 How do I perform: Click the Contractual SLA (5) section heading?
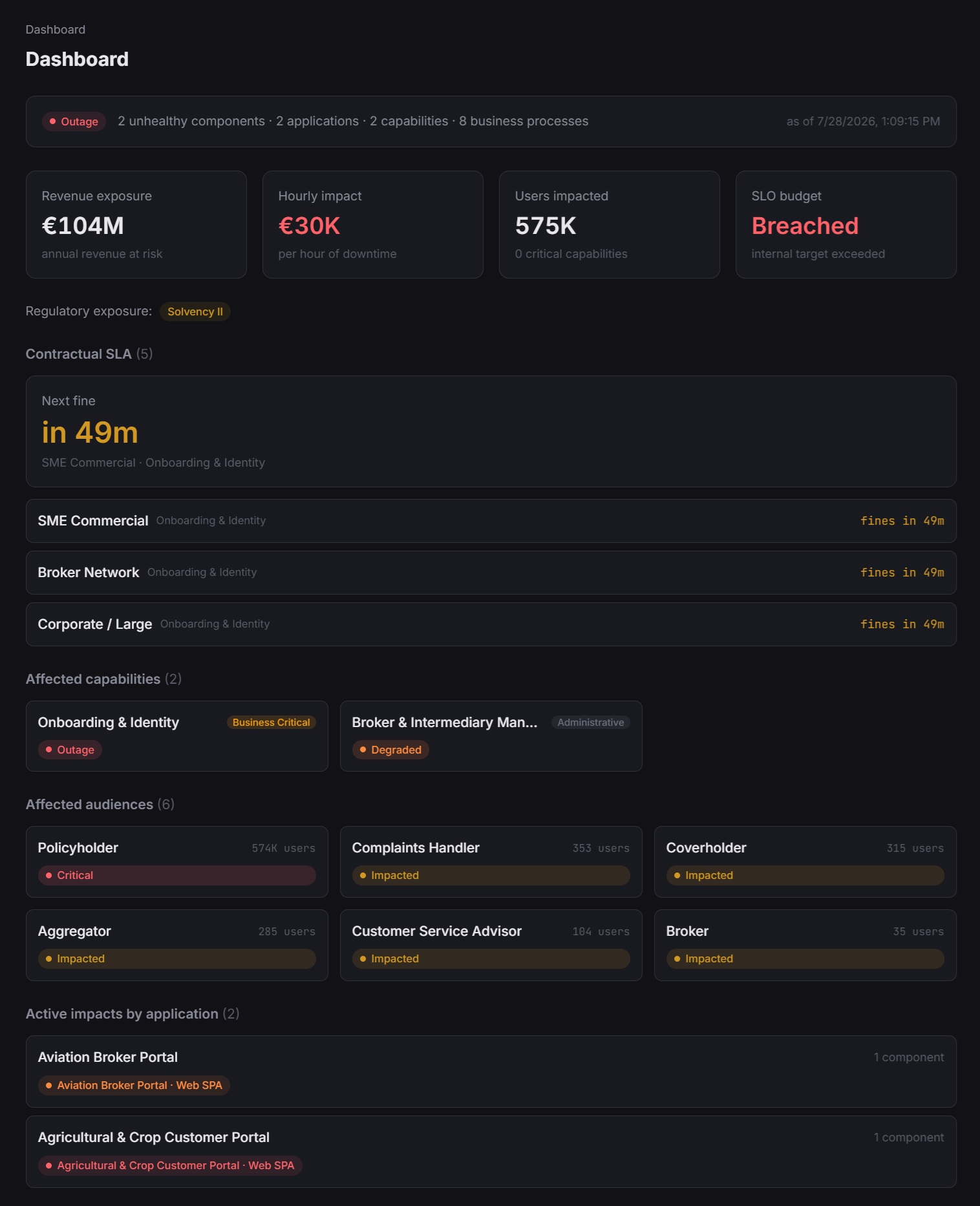point(89,354)
